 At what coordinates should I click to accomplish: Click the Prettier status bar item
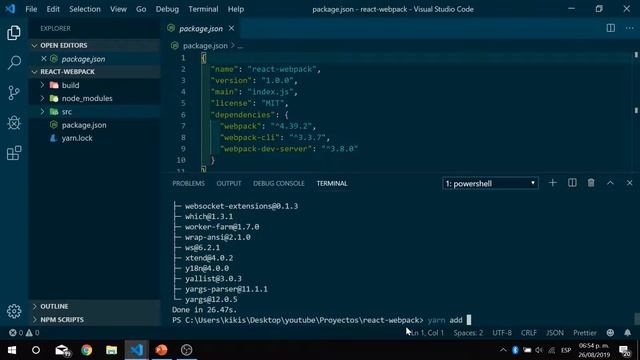point(584,333)
